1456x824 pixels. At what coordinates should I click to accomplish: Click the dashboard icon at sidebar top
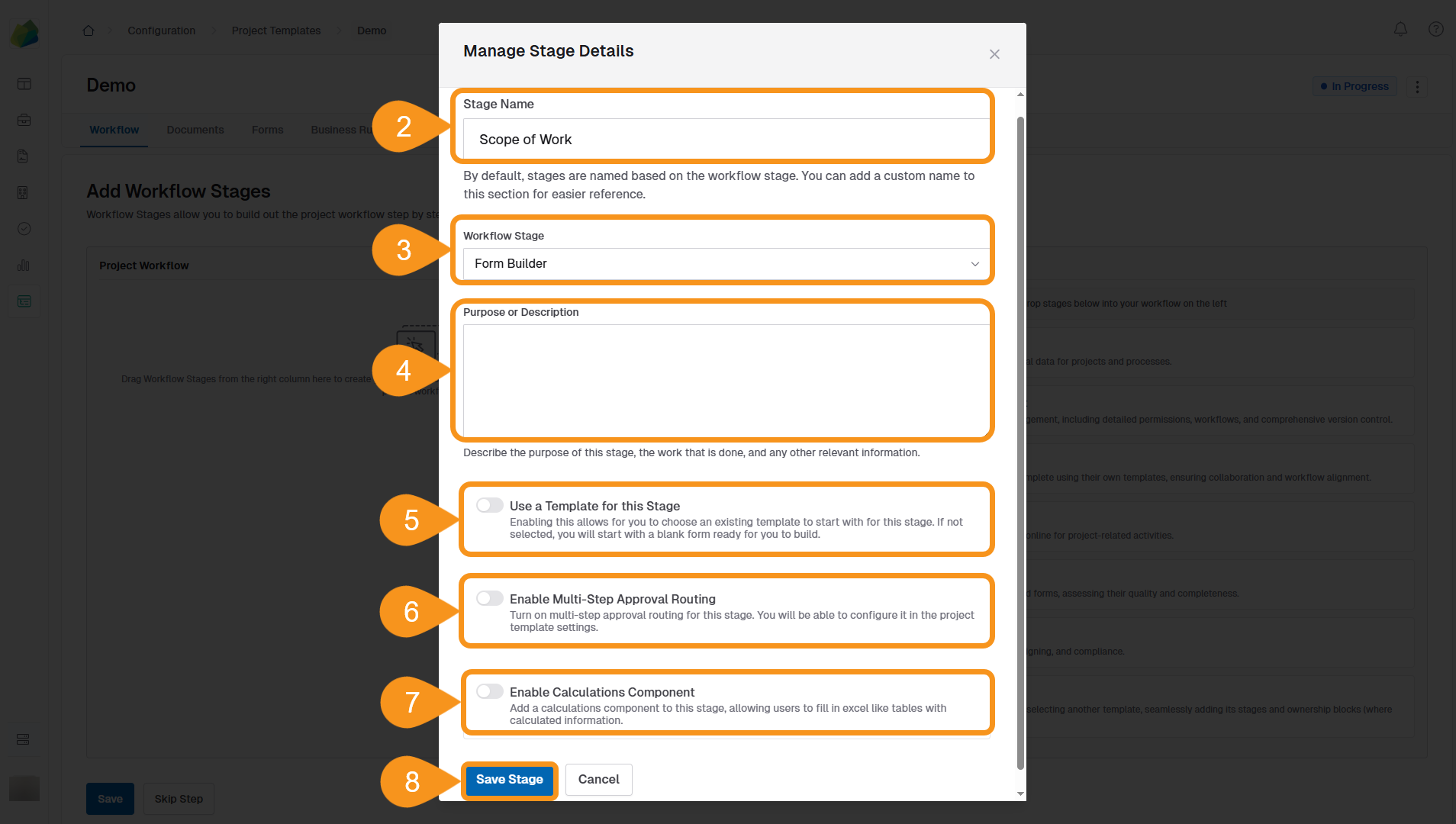point(24,84)
